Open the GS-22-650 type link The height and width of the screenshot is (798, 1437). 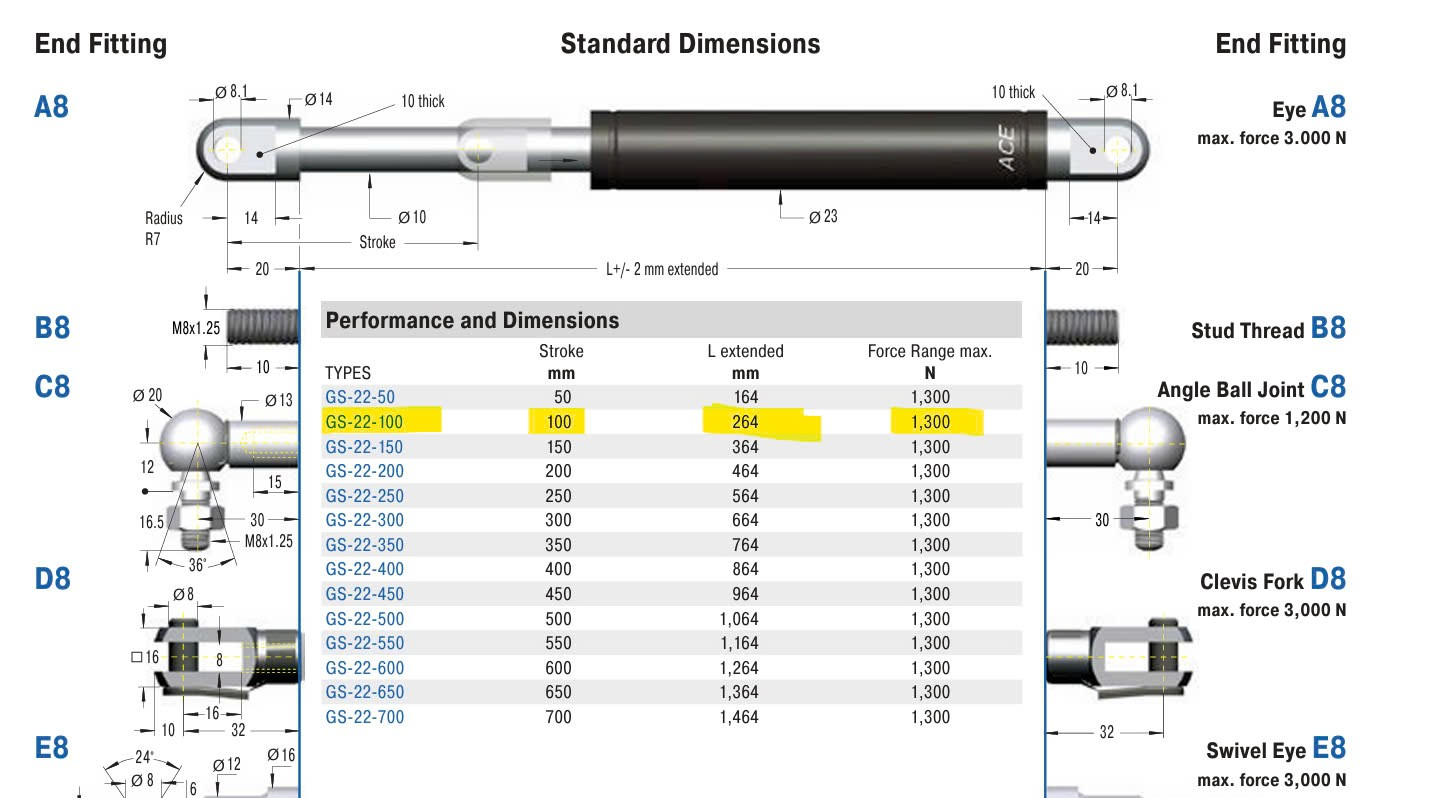[364, 692]
